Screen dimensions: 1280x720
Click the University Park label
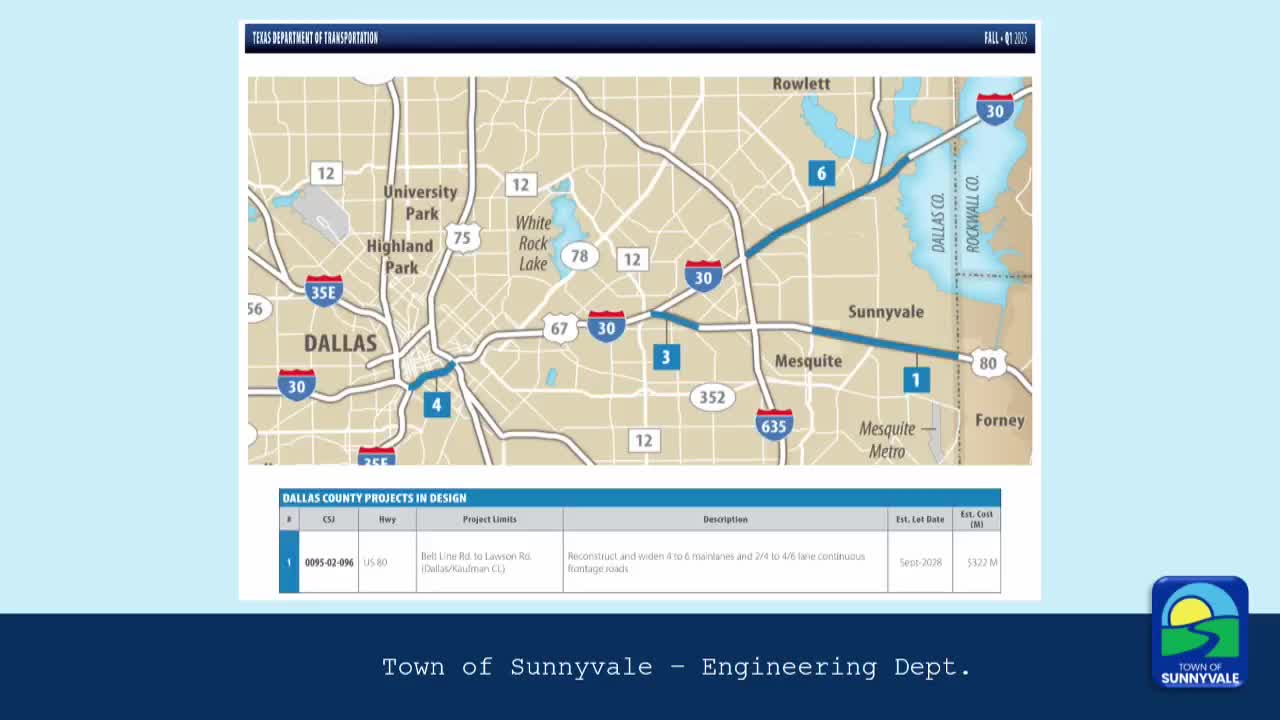[x=420, y=202]
